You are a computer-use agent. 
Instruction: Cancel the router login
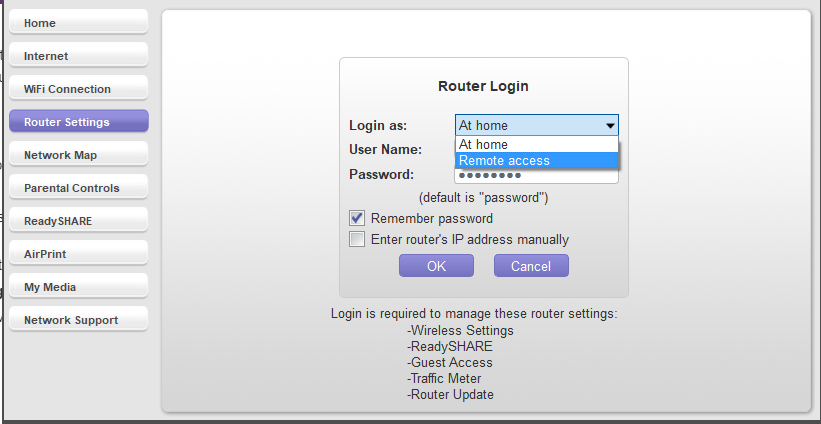point(531,266)
